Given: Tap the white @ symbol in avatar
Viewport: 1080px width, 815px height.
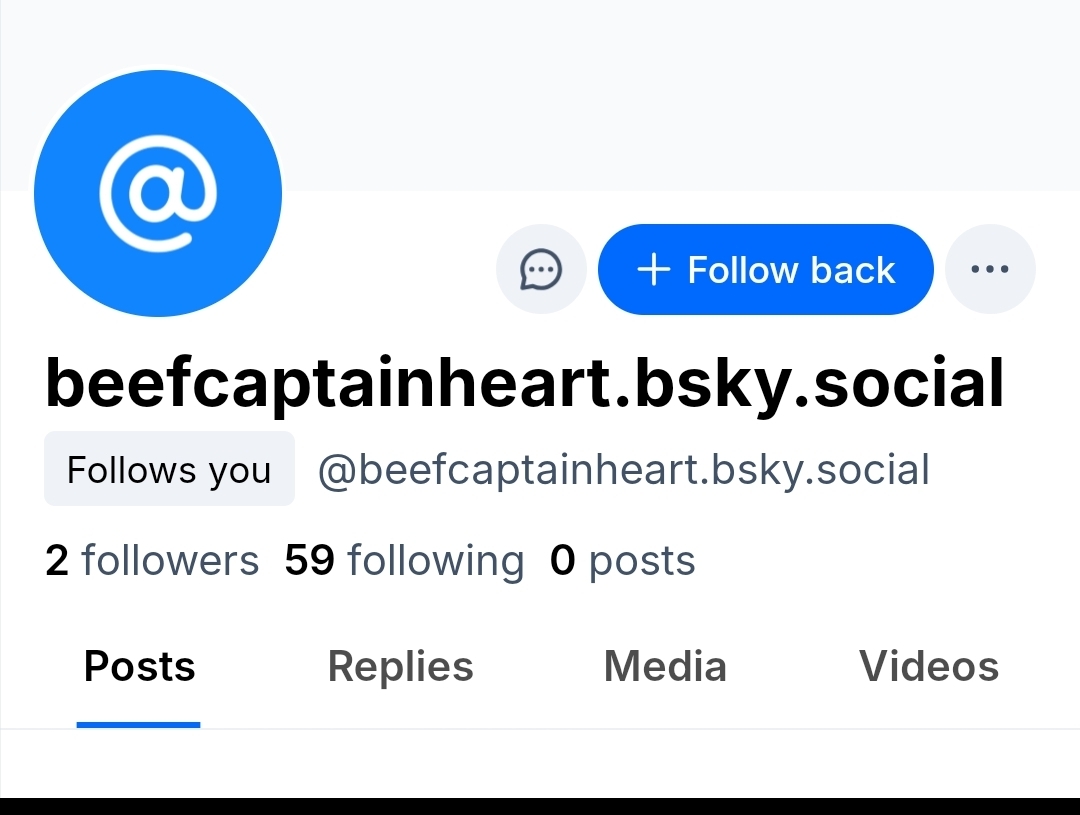Looking at the screenshot, I should [158, 192].
